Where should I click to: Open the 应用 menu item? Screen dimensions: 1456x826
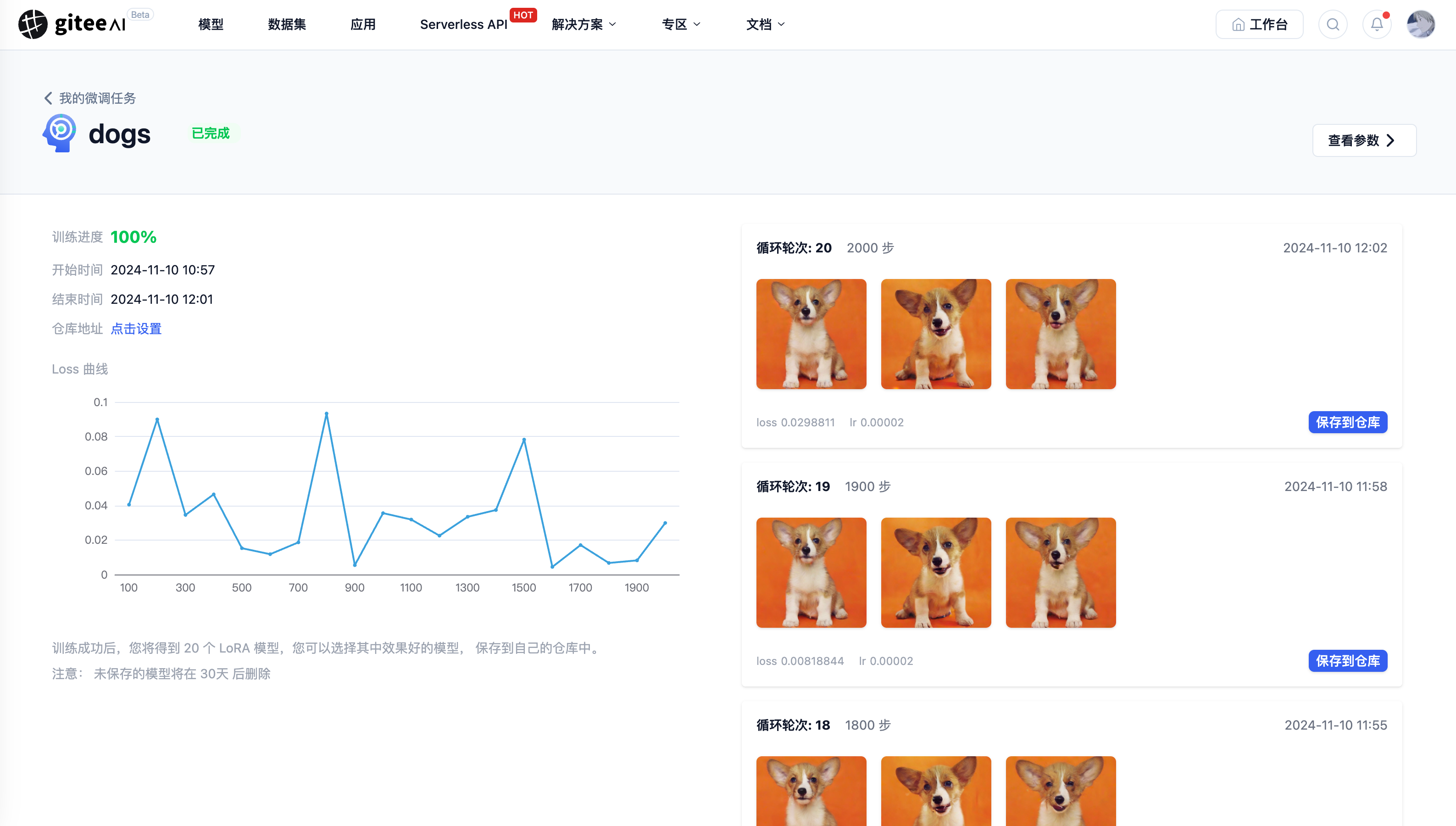363,24
